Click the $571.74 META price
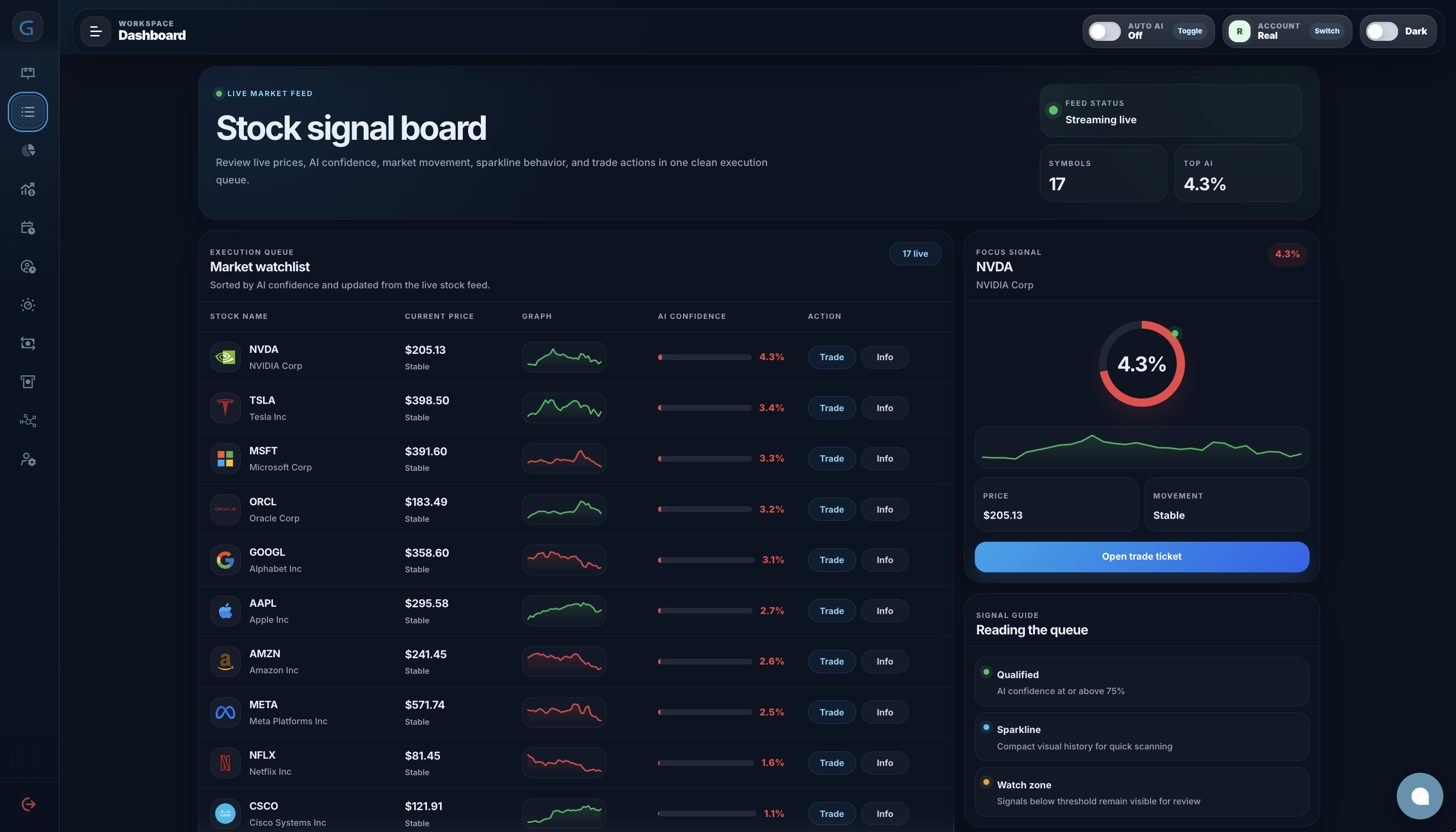 (x=425, y=704)
